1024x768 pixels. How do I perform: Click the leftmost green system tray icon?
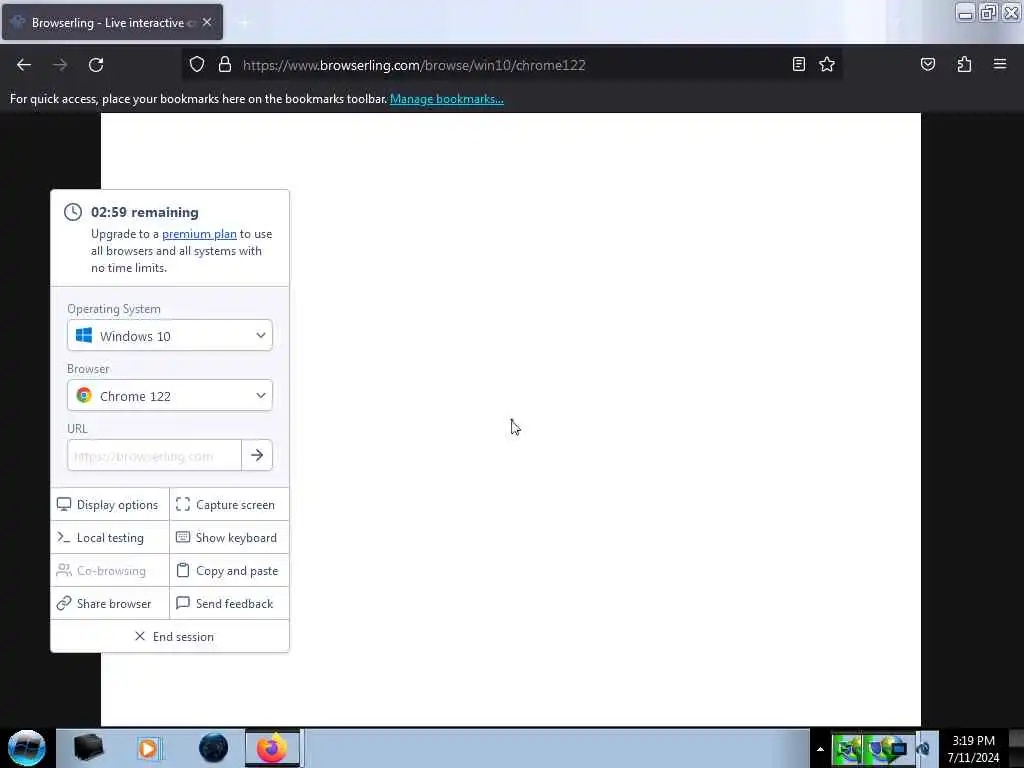[x=848, y=749]
